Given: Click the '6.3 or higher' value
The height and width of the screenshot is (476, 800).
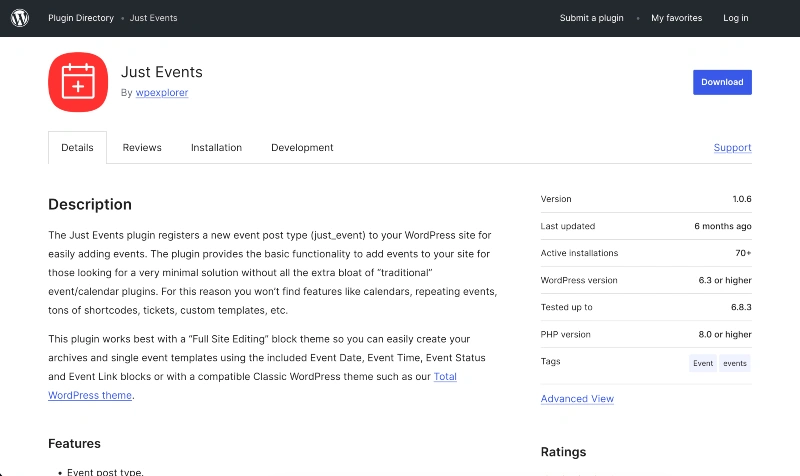Looking at the screenshot, I should 725,280.
